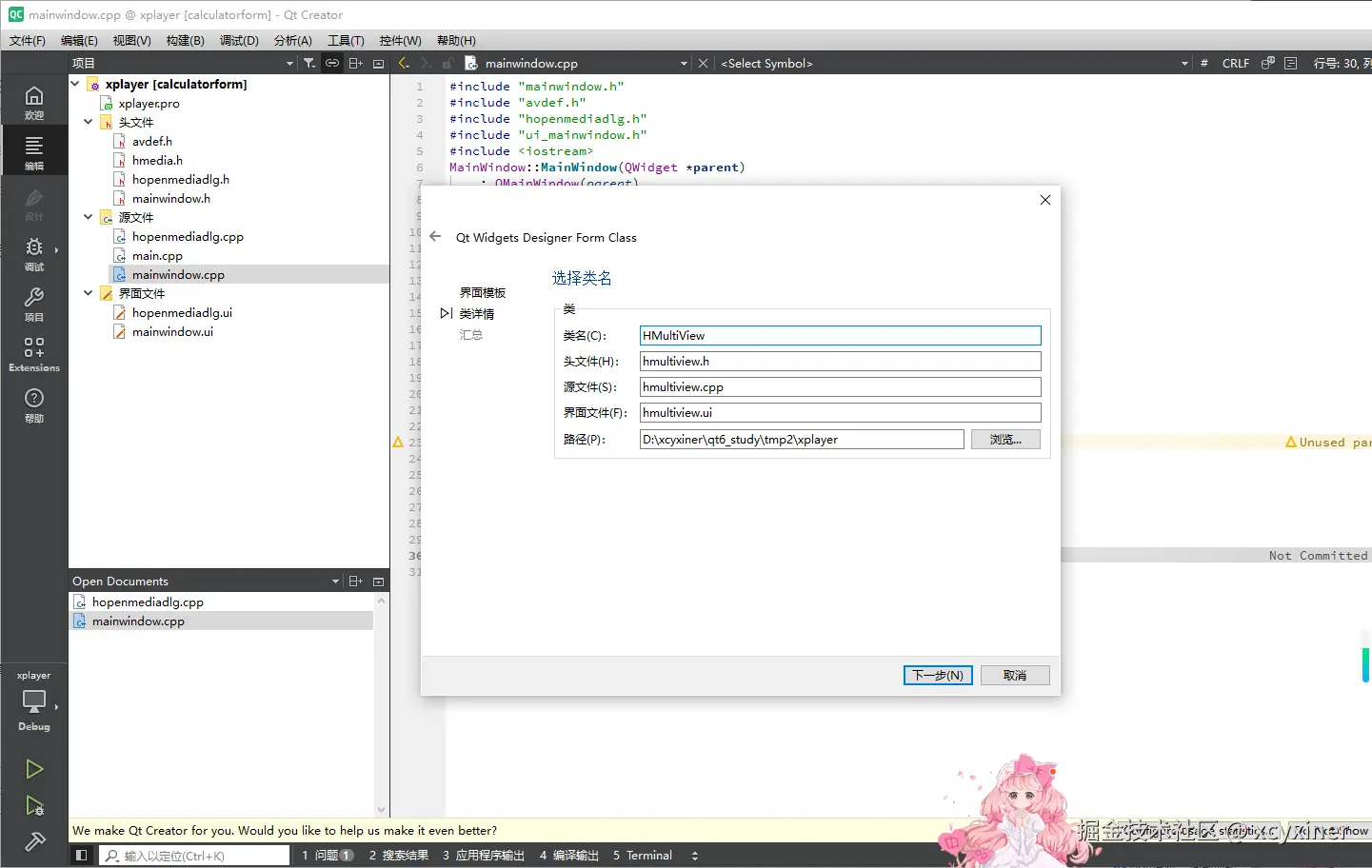Collapse the 界面文件 folder
The width and height of the screenshot is (1372, 868).
(89, 293)
